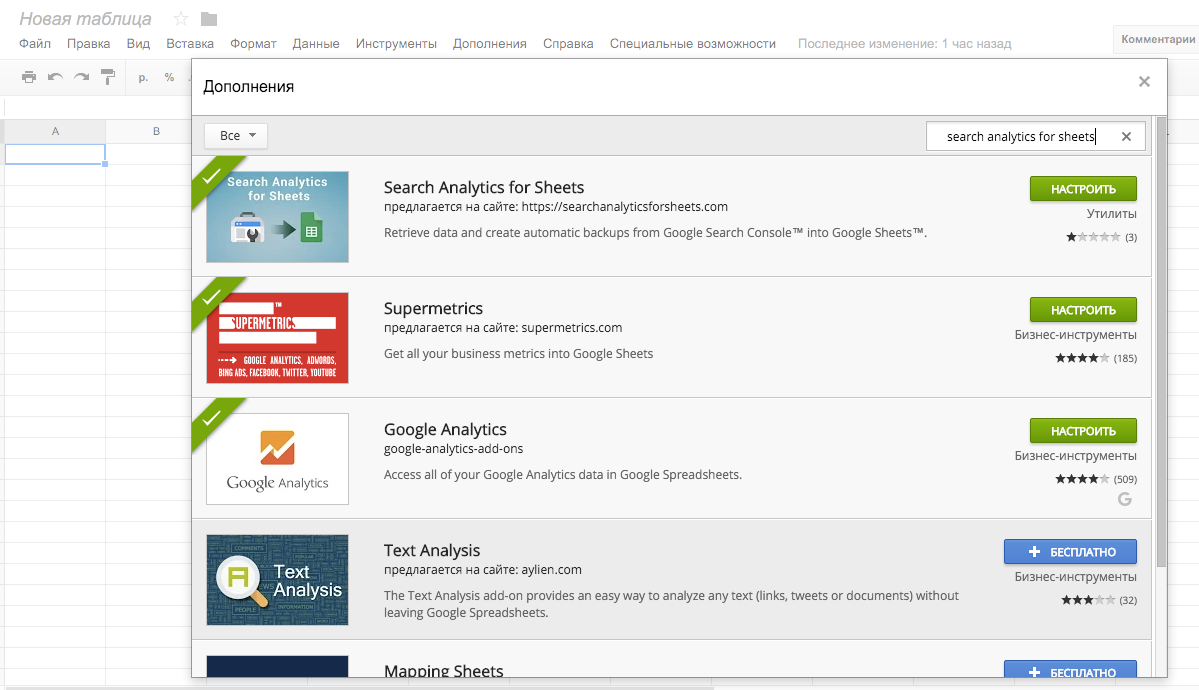Click Бизнес-инструменты label under Text Analysis

(x=1075, y=576)
